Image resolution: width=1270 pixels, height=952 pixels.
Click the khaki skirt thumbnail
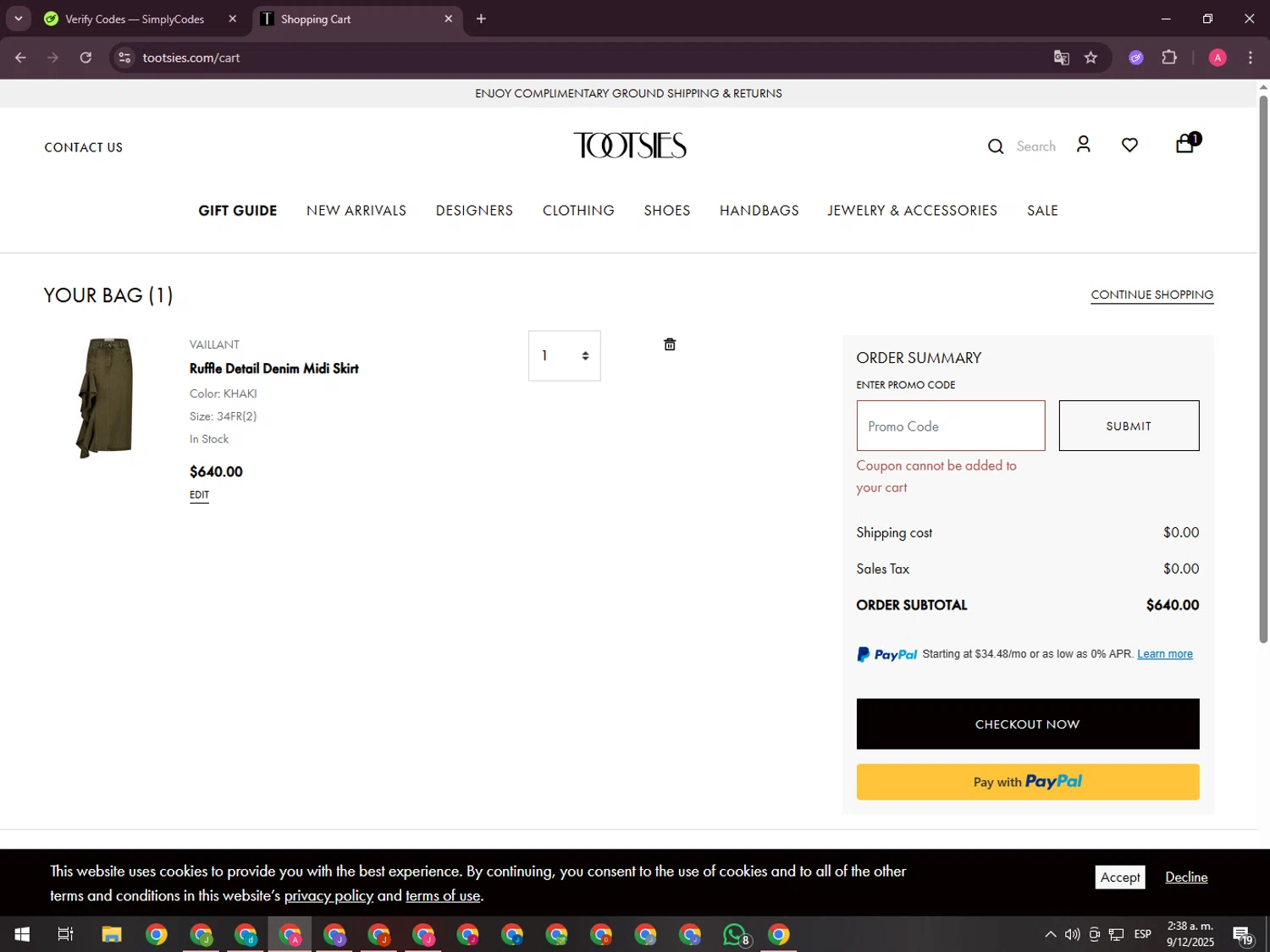pos(104,398)
